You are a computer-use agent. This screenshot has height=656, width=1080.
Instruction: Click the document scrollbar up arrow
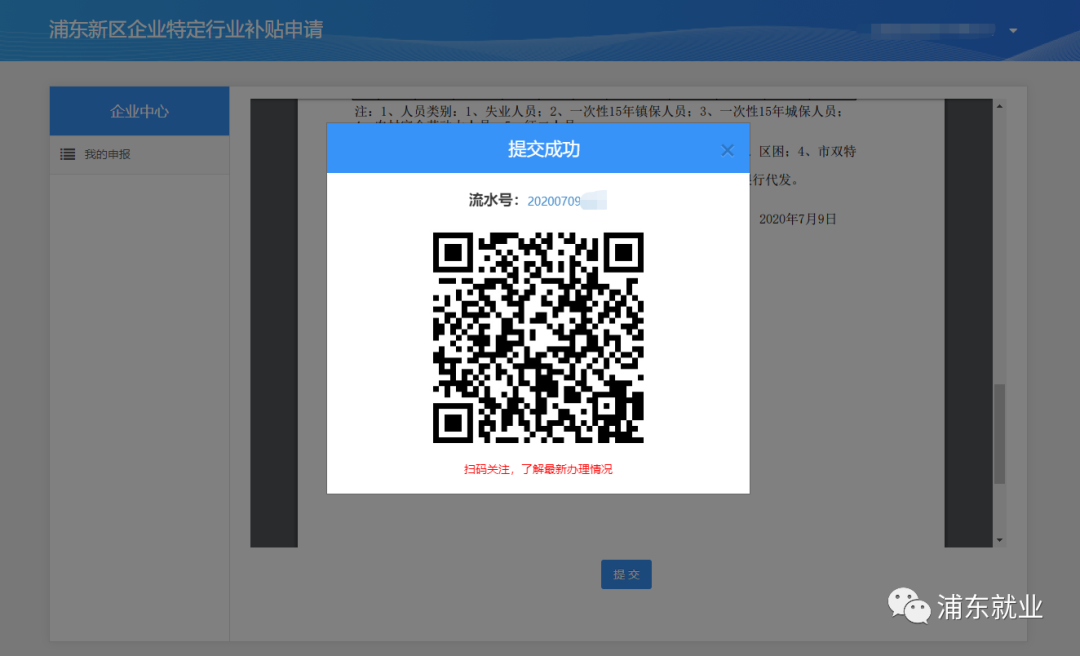pyautogui.click(x=999, y=106)
